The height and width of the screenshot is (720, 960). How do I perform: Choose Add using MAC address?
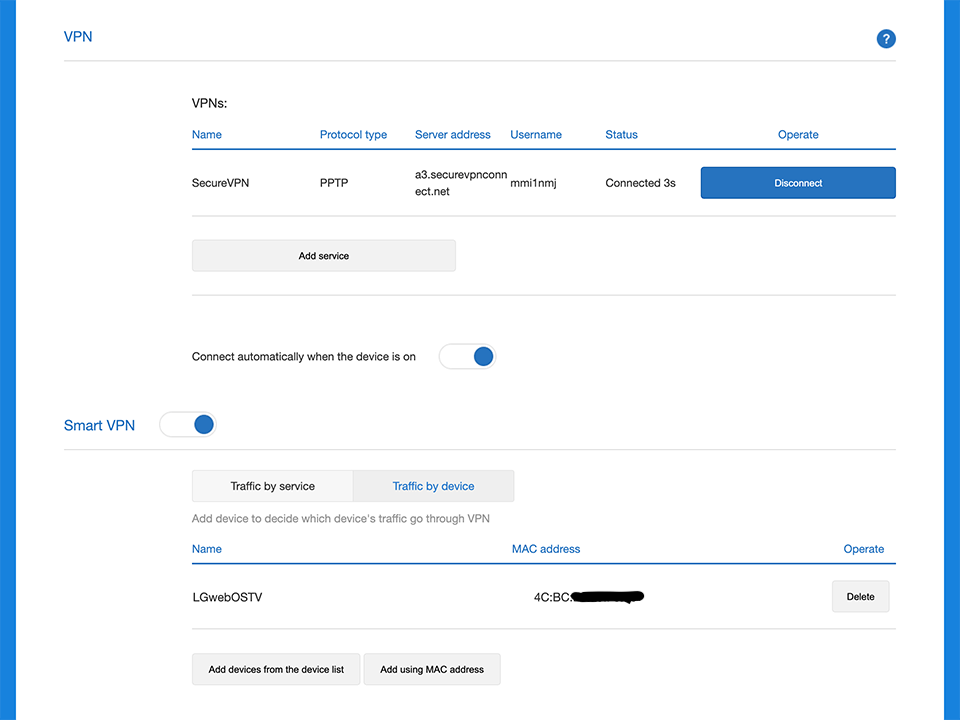click(x=431, y=670)
